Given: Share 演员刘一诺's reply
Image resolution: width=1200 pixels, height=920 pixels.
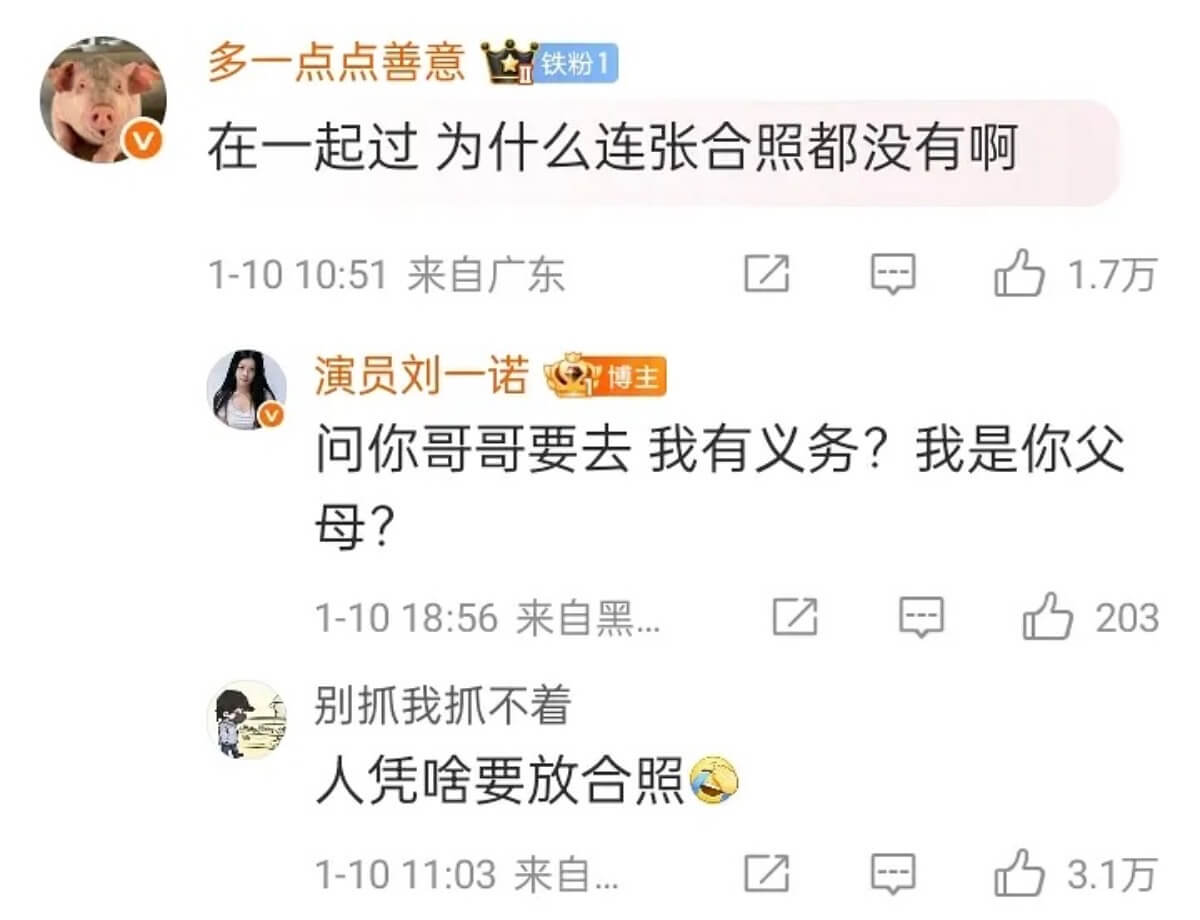Looking at the screenshot, I should (x=795, y=617).
